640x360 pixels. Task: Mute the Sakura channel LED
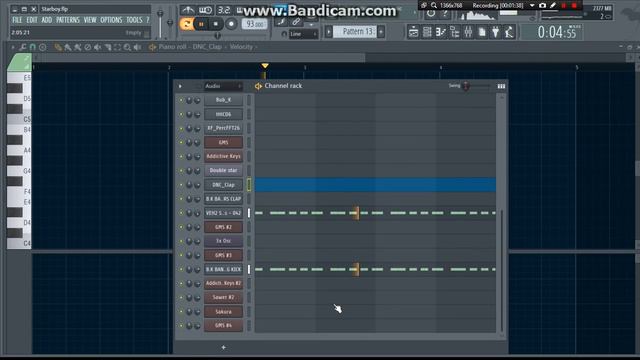point(181,312)
